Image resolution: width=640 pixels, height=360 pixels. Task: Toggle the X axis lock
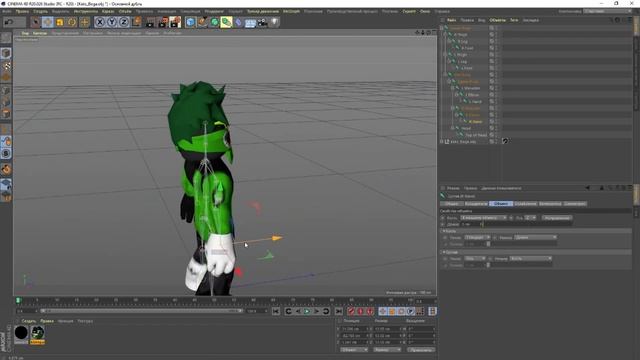(100, 22)
